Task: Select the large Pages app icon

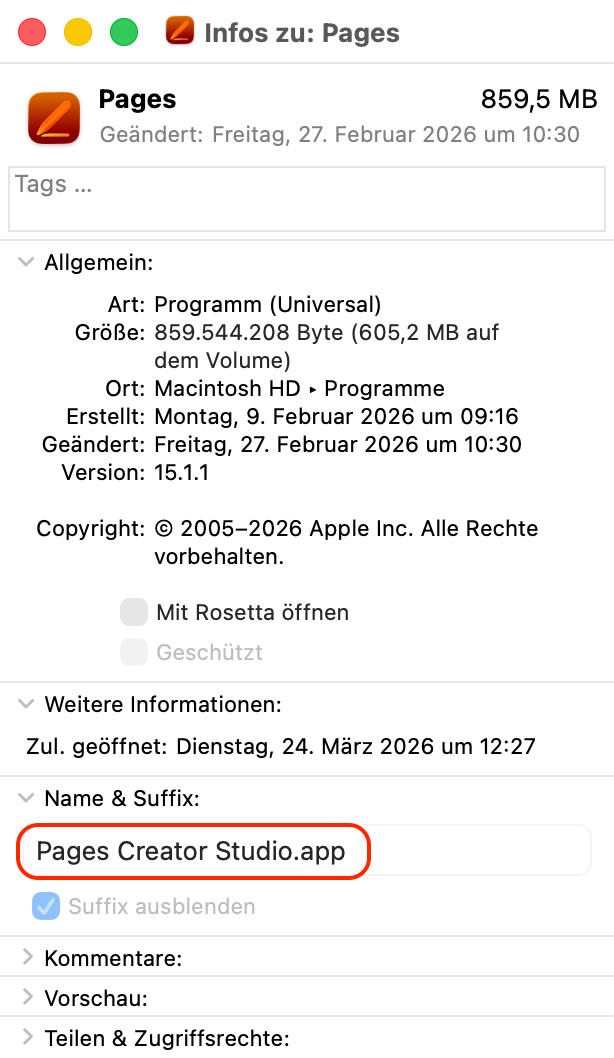Action: coord(54,117)
